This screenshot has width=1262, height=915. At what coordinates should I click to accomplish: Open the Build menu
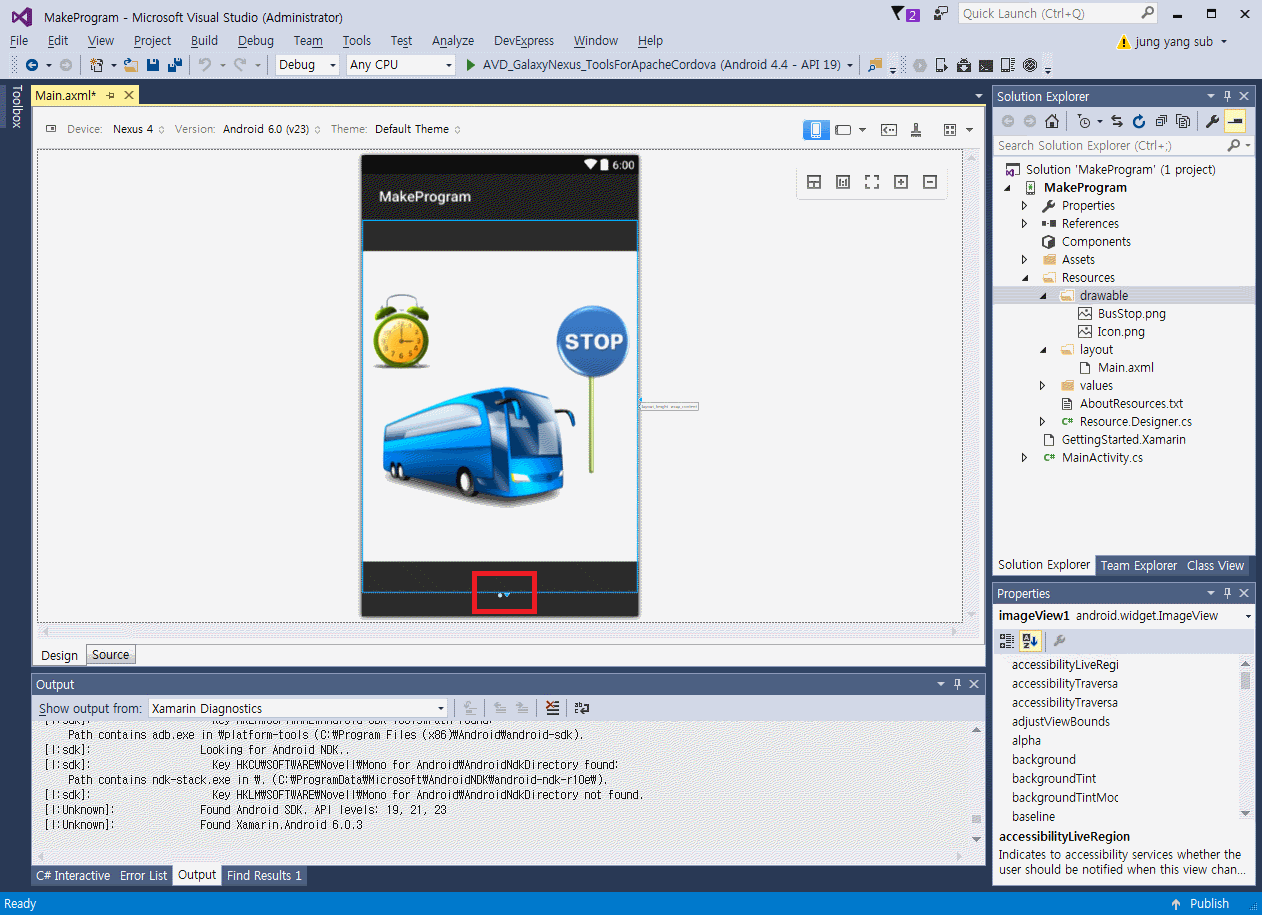tap(204, 41)
